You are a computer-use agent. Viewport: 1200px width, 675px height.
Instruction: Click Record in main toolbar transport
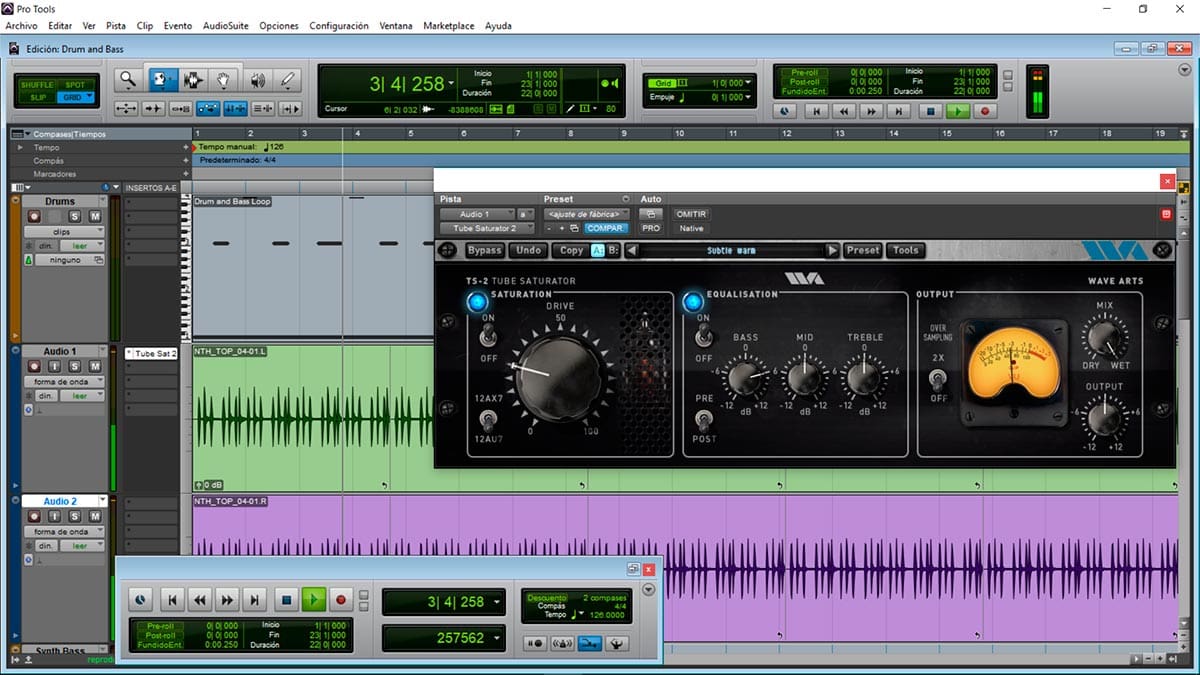pos(985,112)
